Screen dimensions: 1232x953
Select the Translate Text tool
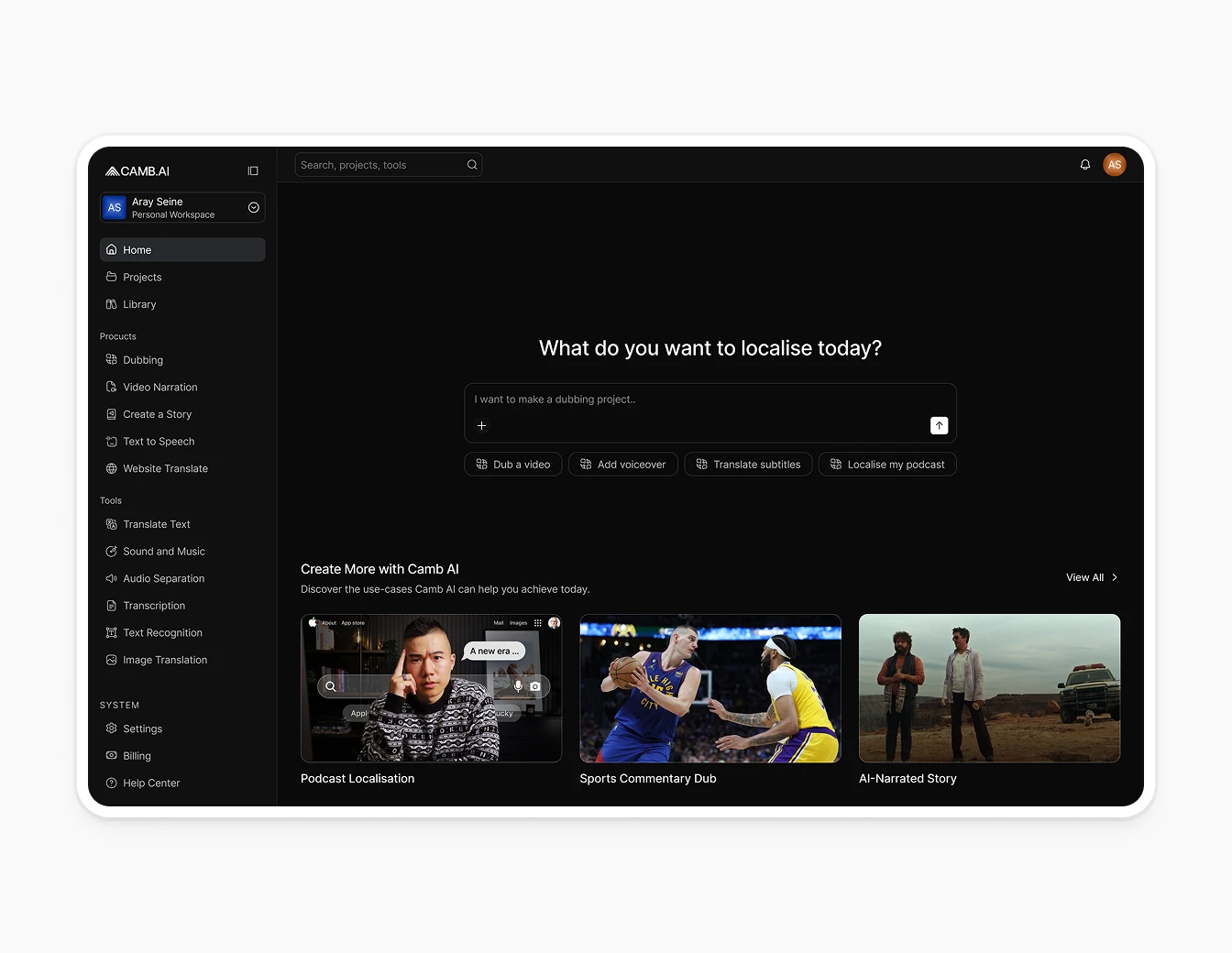coord(156,523)
